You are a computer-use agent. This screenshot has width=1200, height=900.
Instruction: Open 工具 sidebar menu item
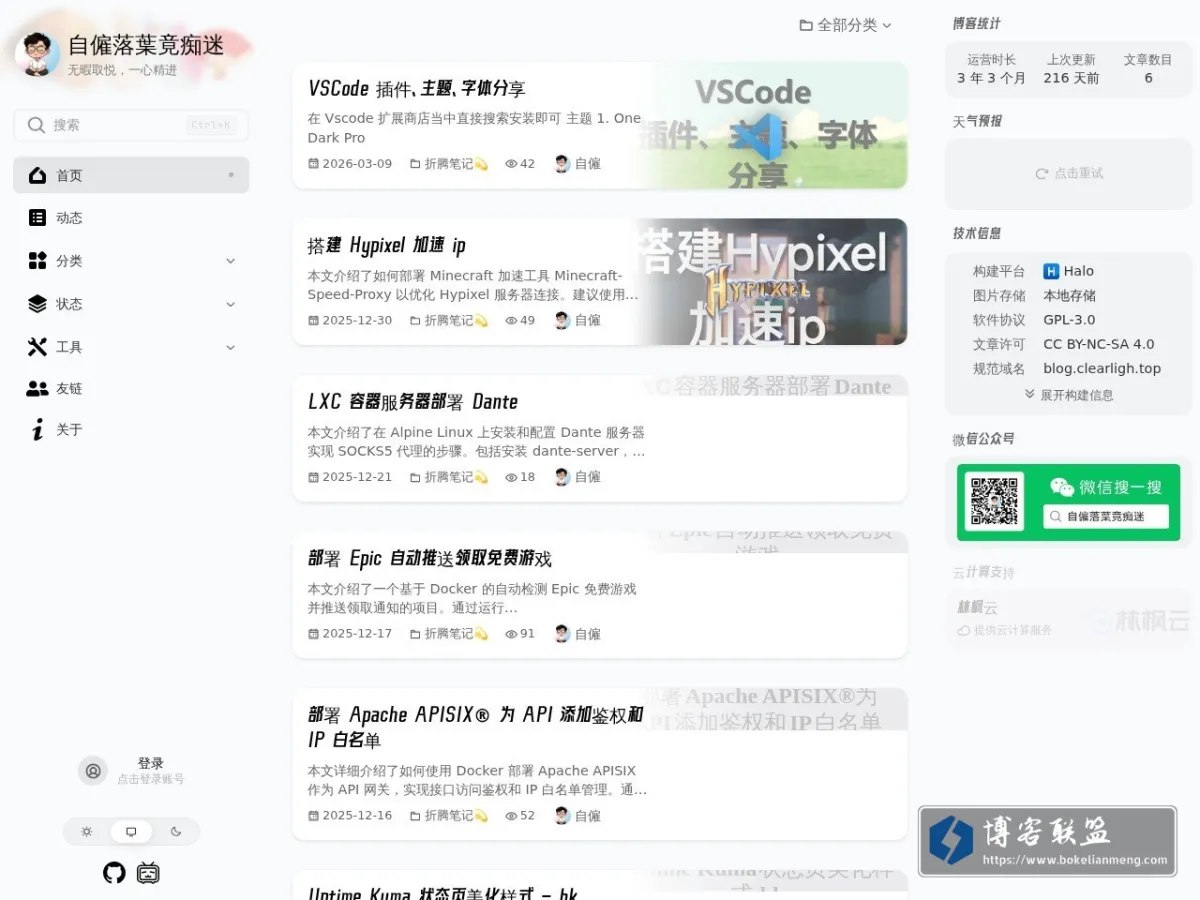(x=131, y=347)
